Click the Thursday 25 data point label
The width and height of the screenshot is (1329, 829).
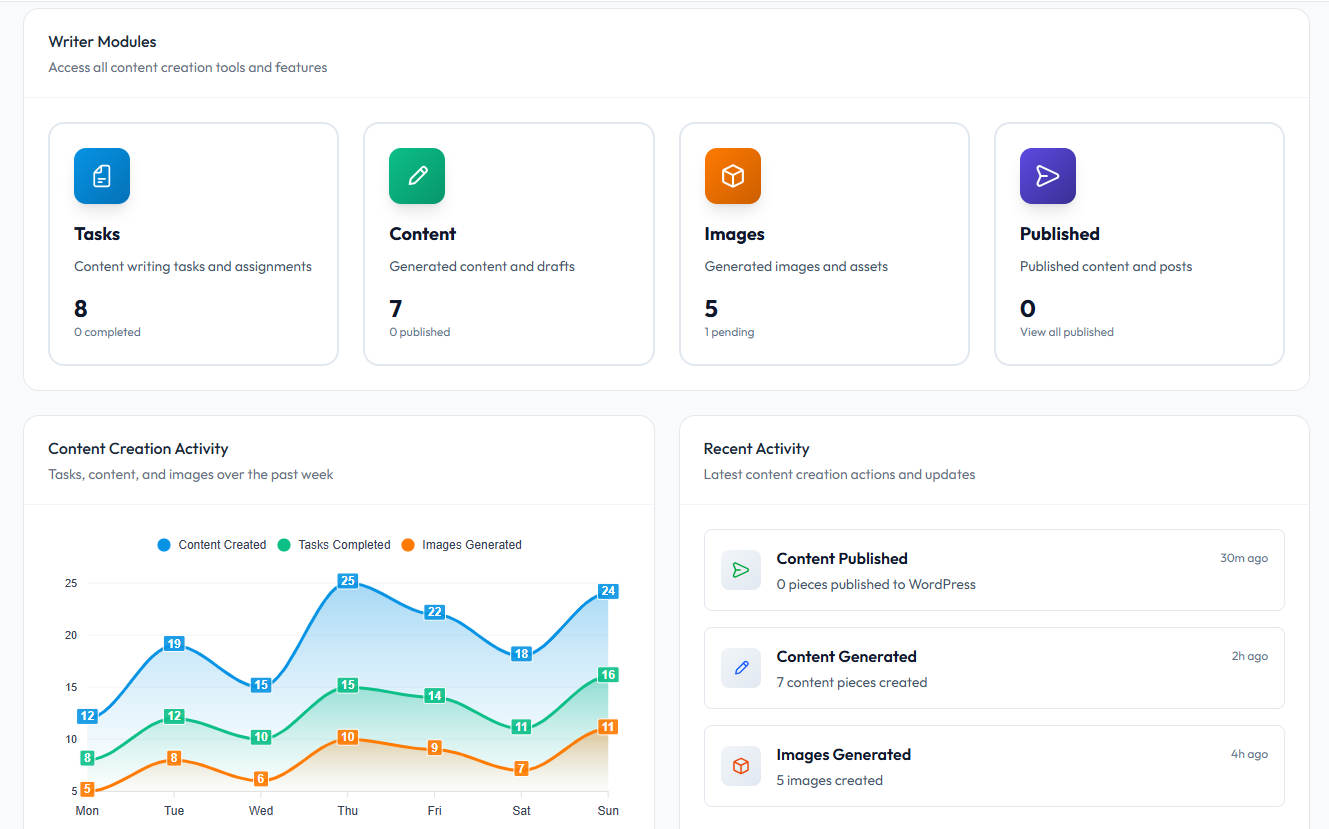[348, 581]
